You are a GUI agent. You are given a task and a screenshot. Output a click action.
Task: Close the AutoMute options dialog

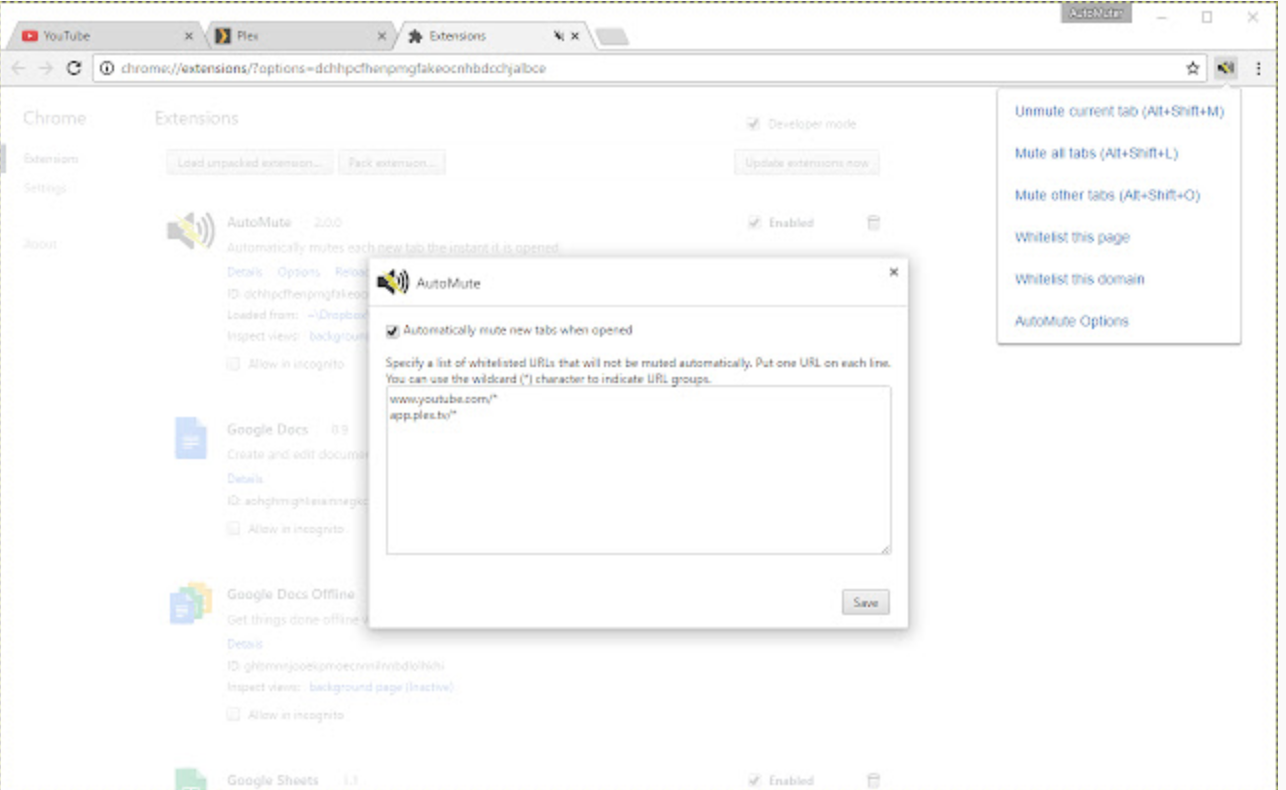(893, 272)
